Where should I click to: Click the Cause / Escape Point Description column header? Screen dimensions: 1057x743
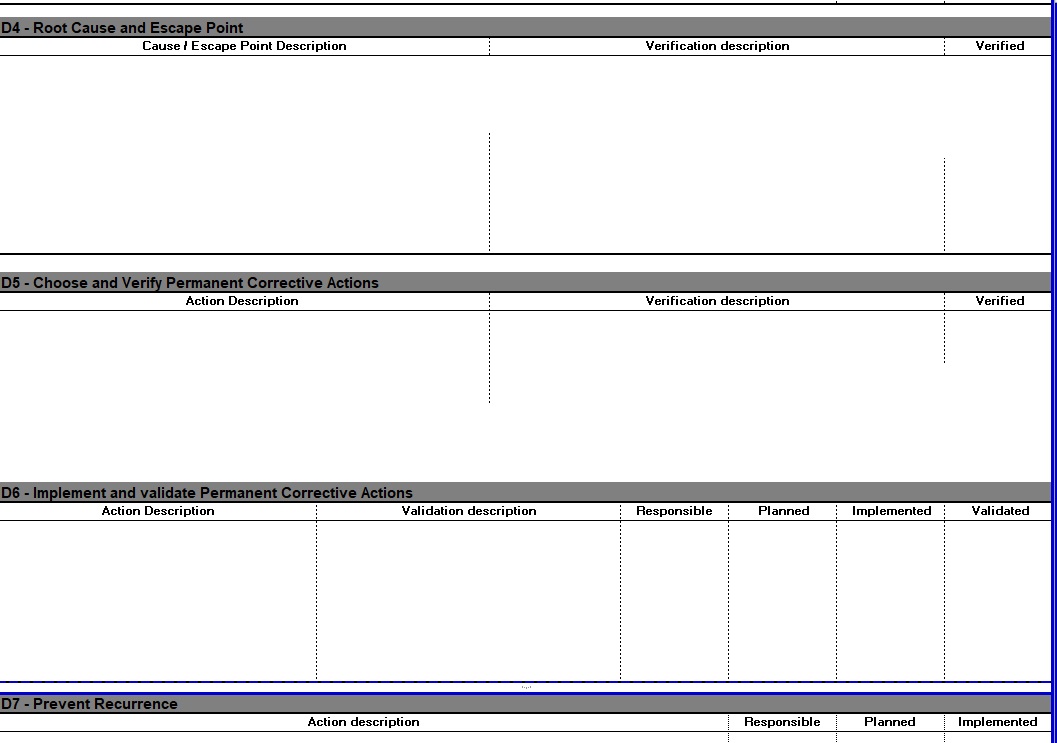244,46
